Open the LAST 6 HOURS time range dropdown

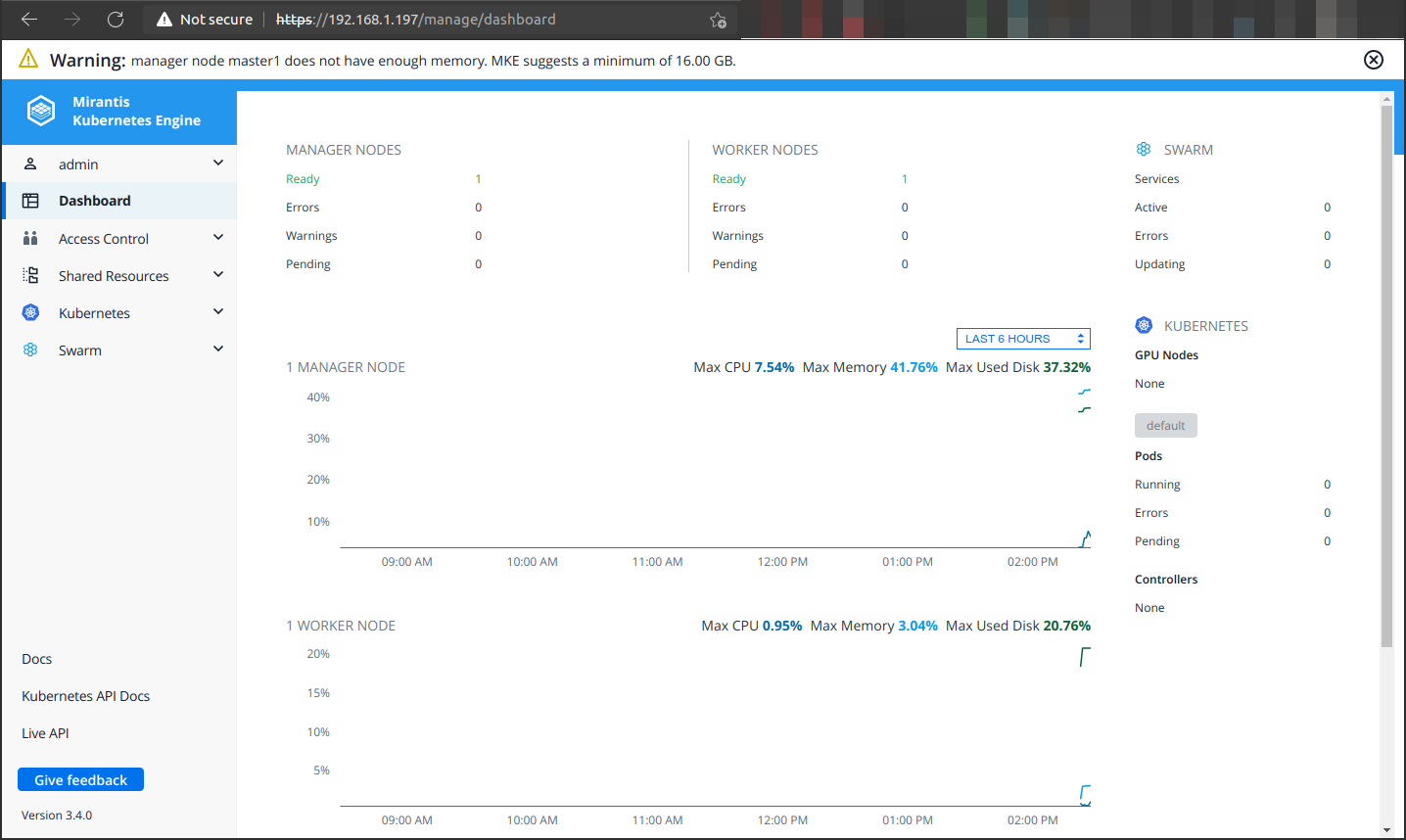[1023, 339]
